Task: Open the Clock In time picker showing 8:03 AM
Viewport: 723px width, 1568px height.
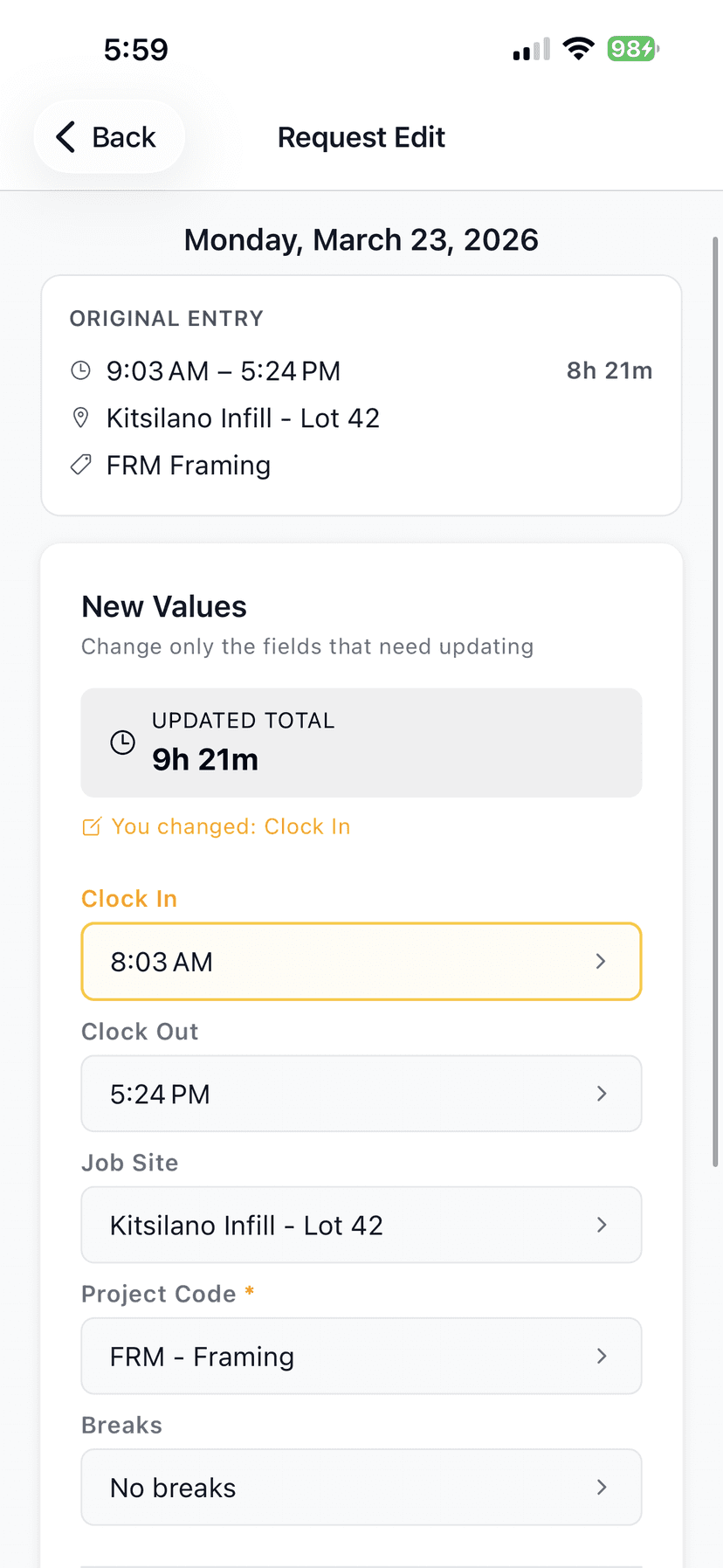Action: tap(361, 961)
